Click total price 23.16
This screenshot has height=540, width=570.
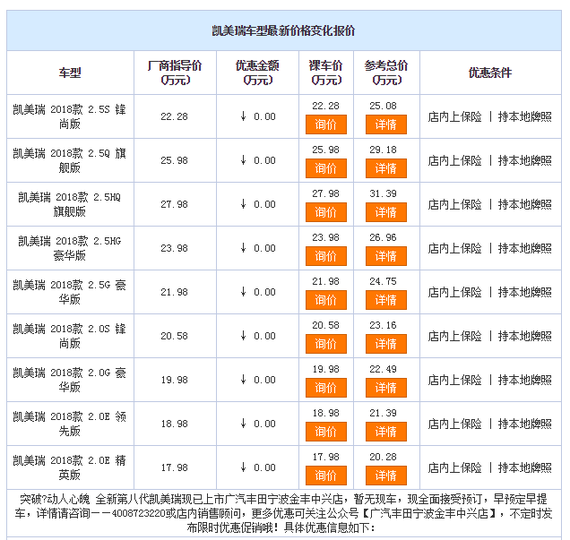coord(383,325)
